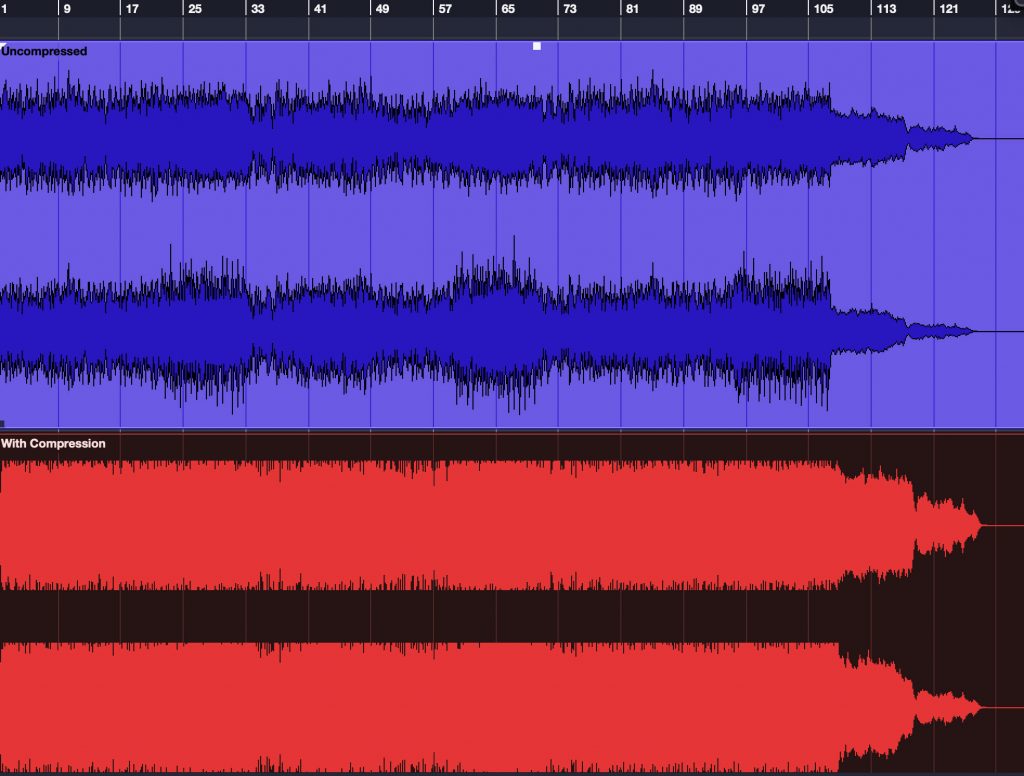The width and height of the screenshot is (1024, 776).
Task: Select the Uncompressed track name label
Action: (x=44, y=50)
